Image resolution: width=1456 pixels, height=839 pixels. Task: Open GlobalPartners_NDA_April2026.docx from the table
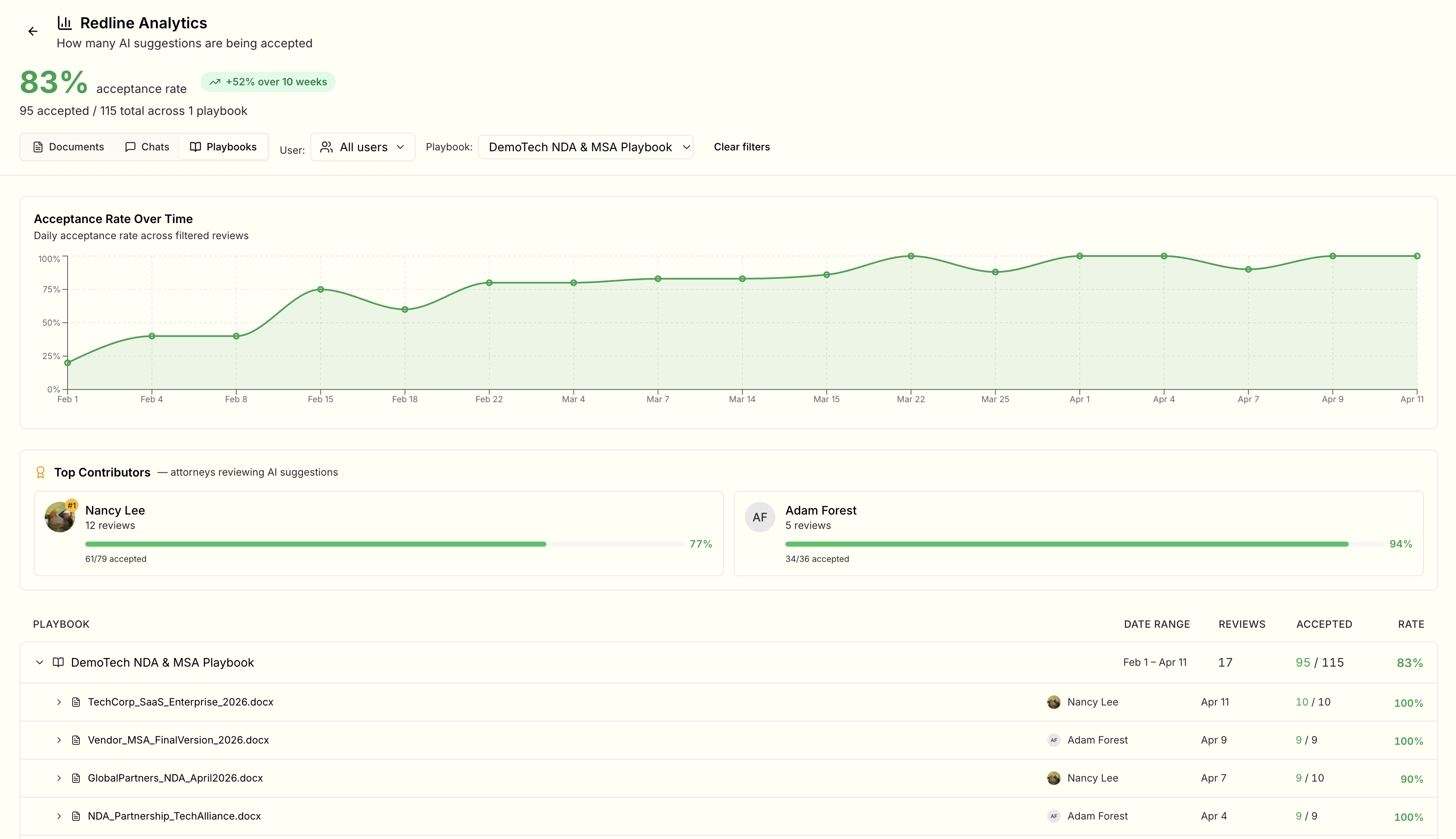pos(174,778)
